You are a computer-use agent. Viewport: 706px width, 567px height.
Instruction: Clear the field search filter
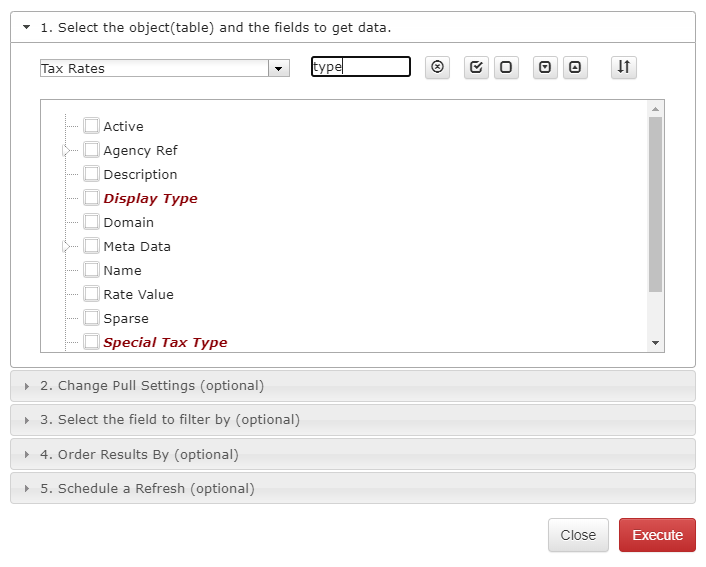click(x=437, y=68)
